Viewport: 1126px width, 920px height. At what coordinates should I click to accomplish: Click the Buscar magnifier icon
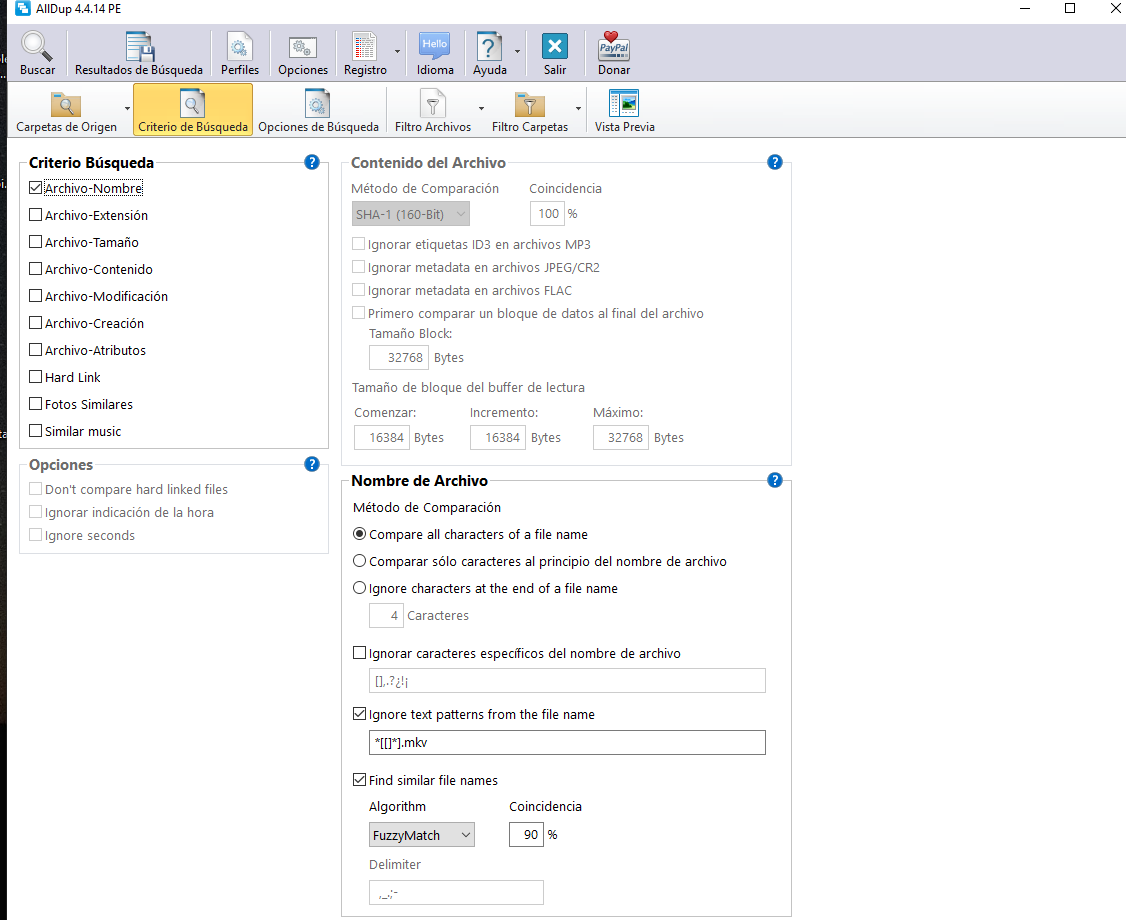pos(37,47)
